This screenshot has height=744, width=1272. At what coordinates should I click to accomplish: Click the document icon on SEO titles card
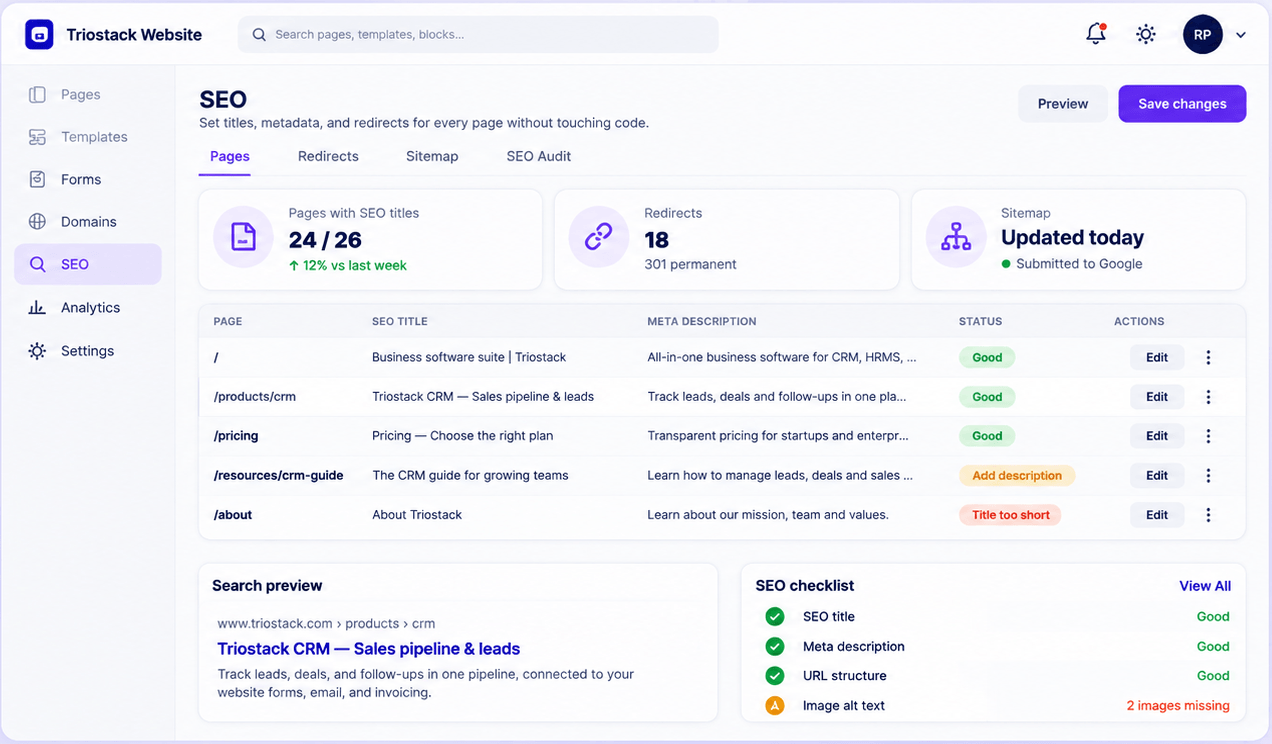243,237
